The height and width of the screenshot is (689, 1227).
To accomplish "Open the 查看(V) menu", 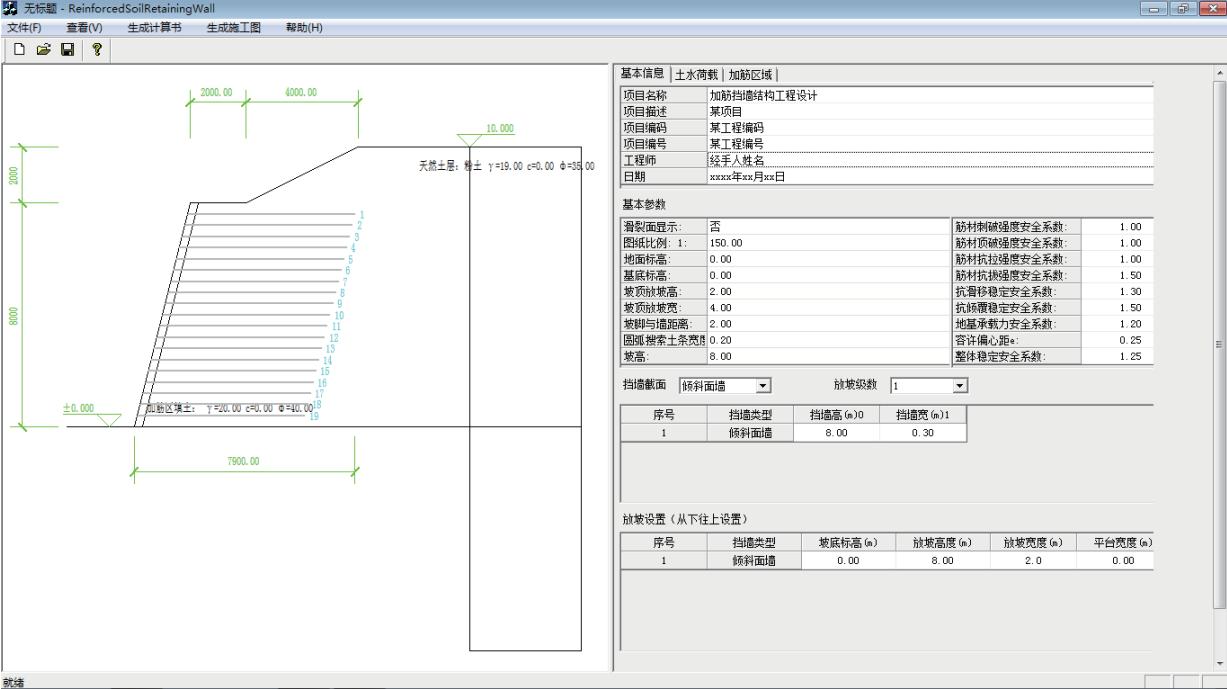I will point(84,27).
